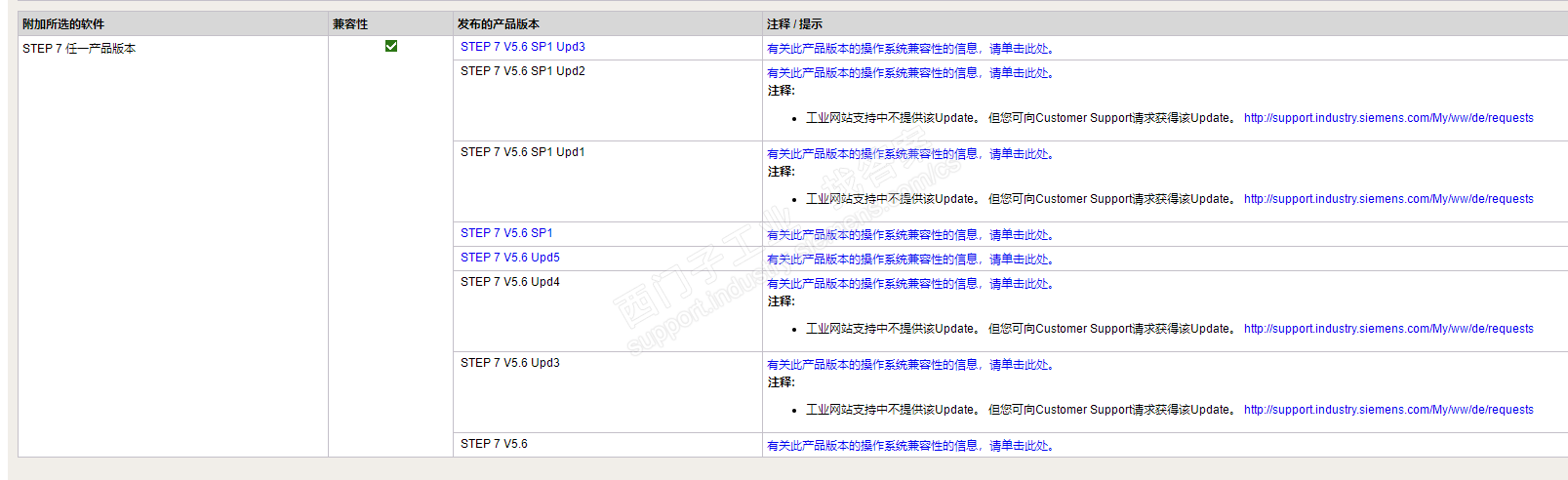
Task: Open OS compatibility link in the last STEP 7 V5.6 row
Action: point(909,446)
